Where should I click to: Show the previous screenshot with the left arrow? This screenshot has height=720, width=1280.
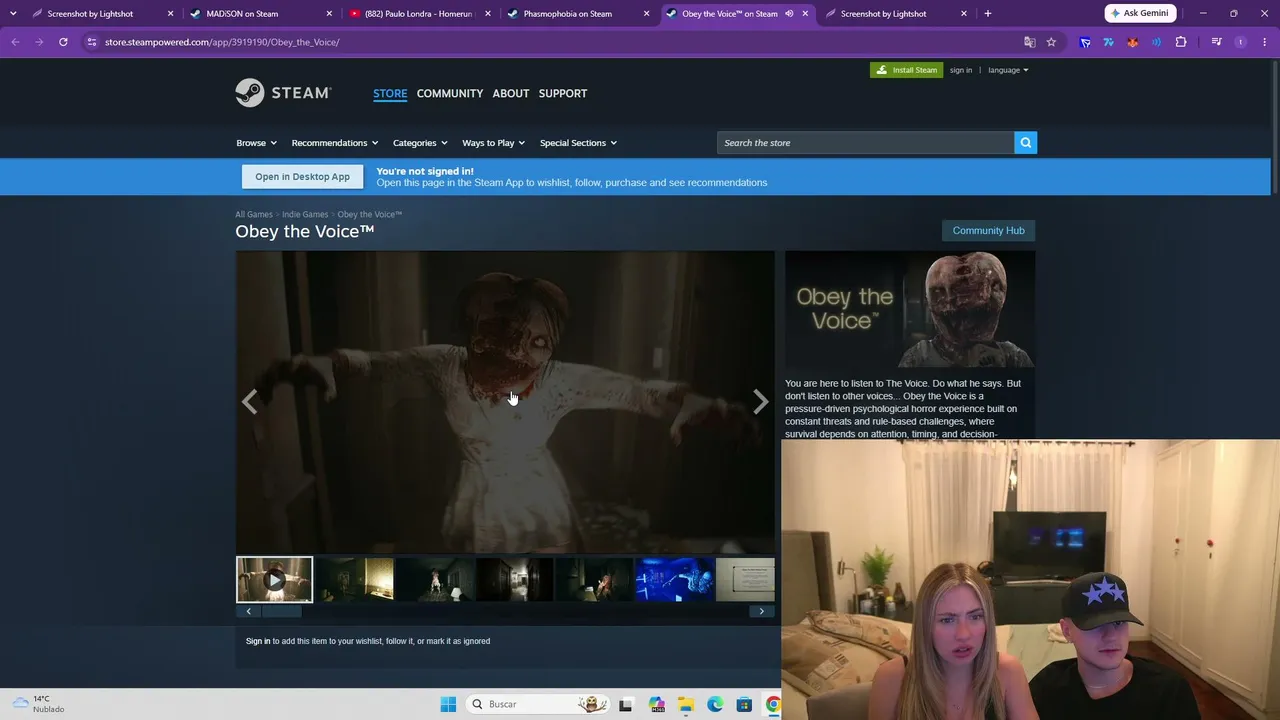[250, 402]
